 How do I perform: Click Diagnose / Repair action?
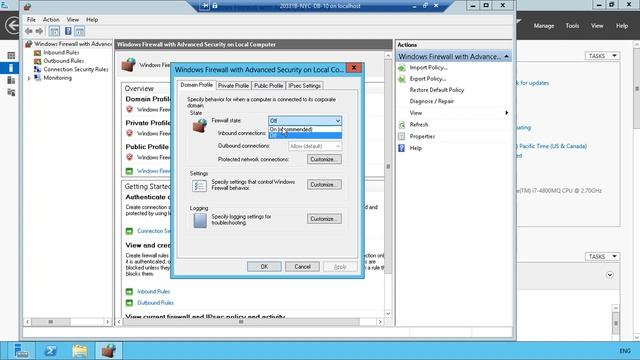click(432, 101)
